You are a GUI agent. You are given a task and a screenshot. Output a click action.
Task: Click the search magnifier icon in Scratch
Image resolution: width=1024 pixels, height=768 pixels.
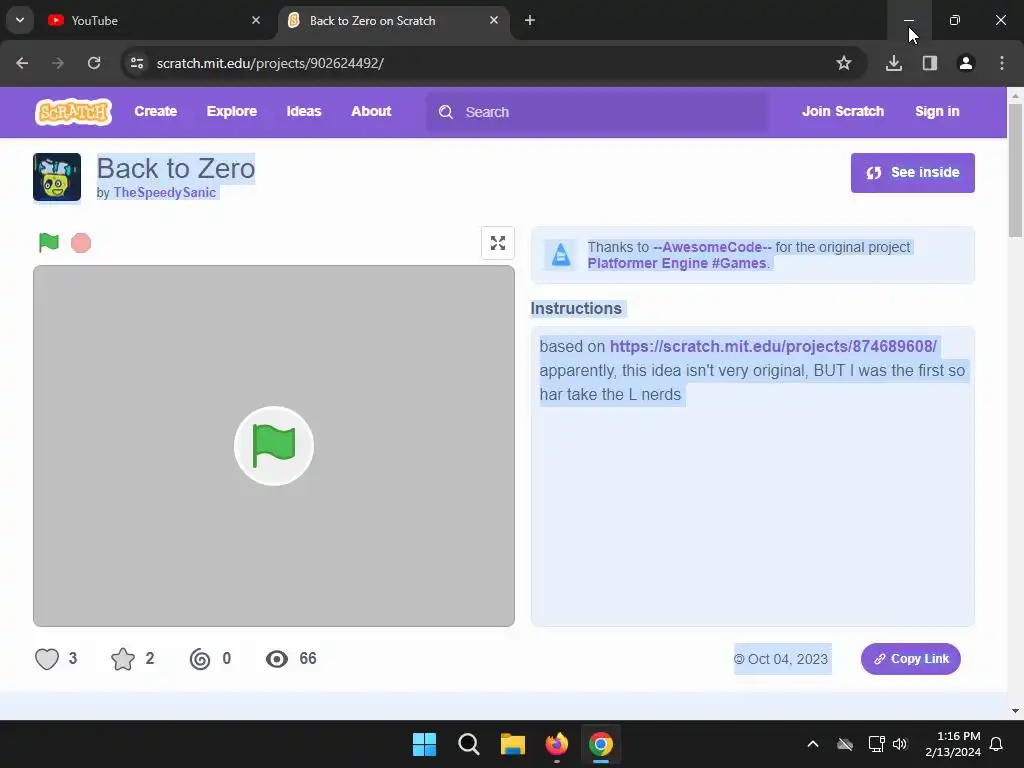pos(446,112)
